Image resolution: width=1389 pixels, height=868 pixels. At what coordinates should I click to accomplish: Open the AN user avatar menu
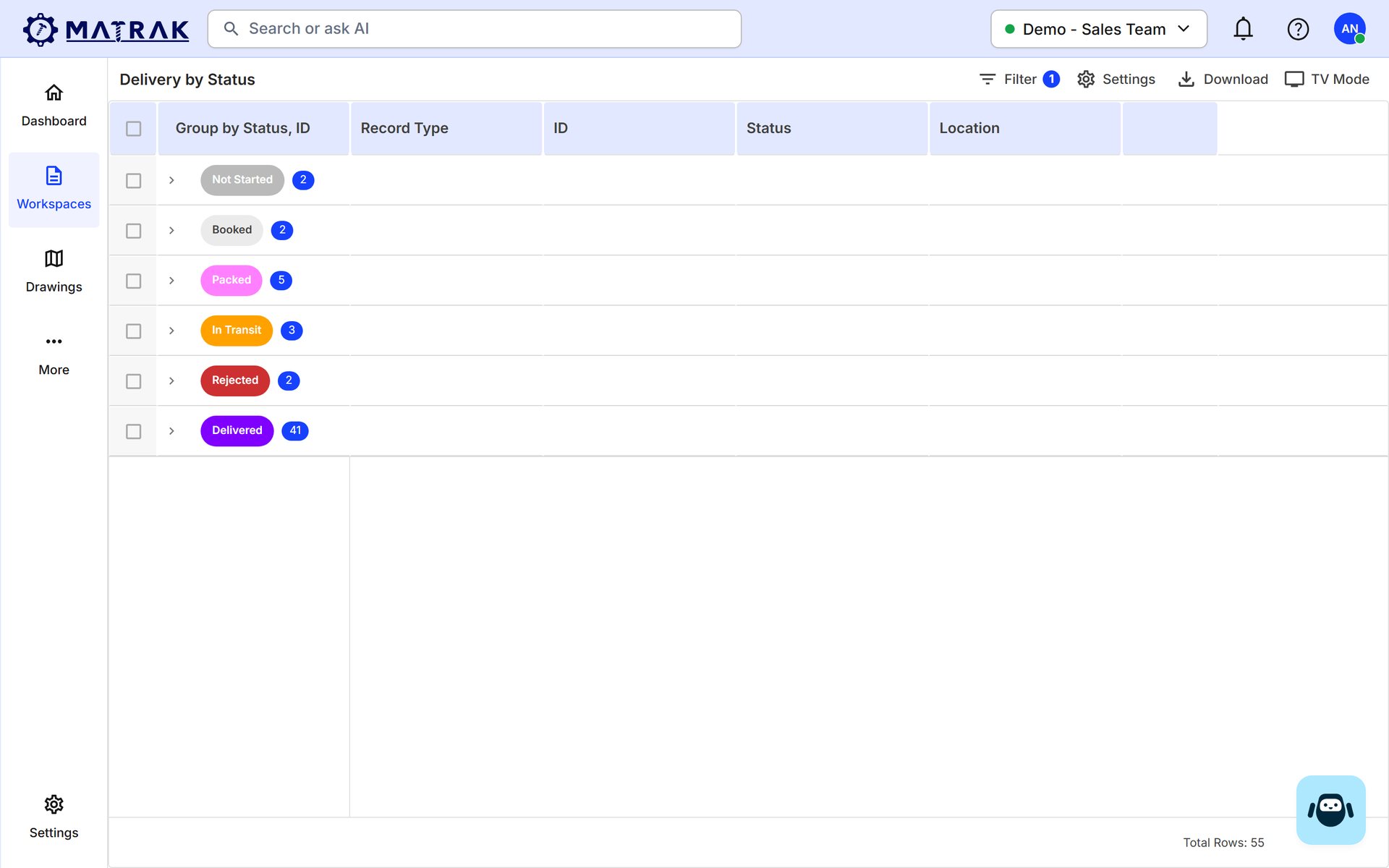(1349, 29)
